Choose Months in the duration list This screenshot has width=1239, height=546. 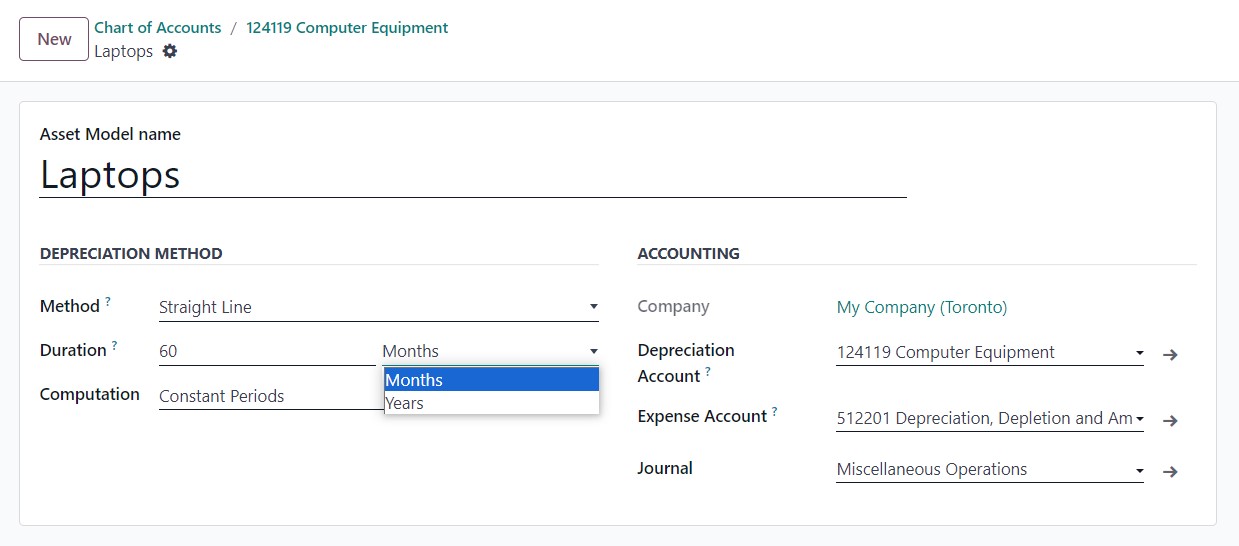tap(491, 380)
